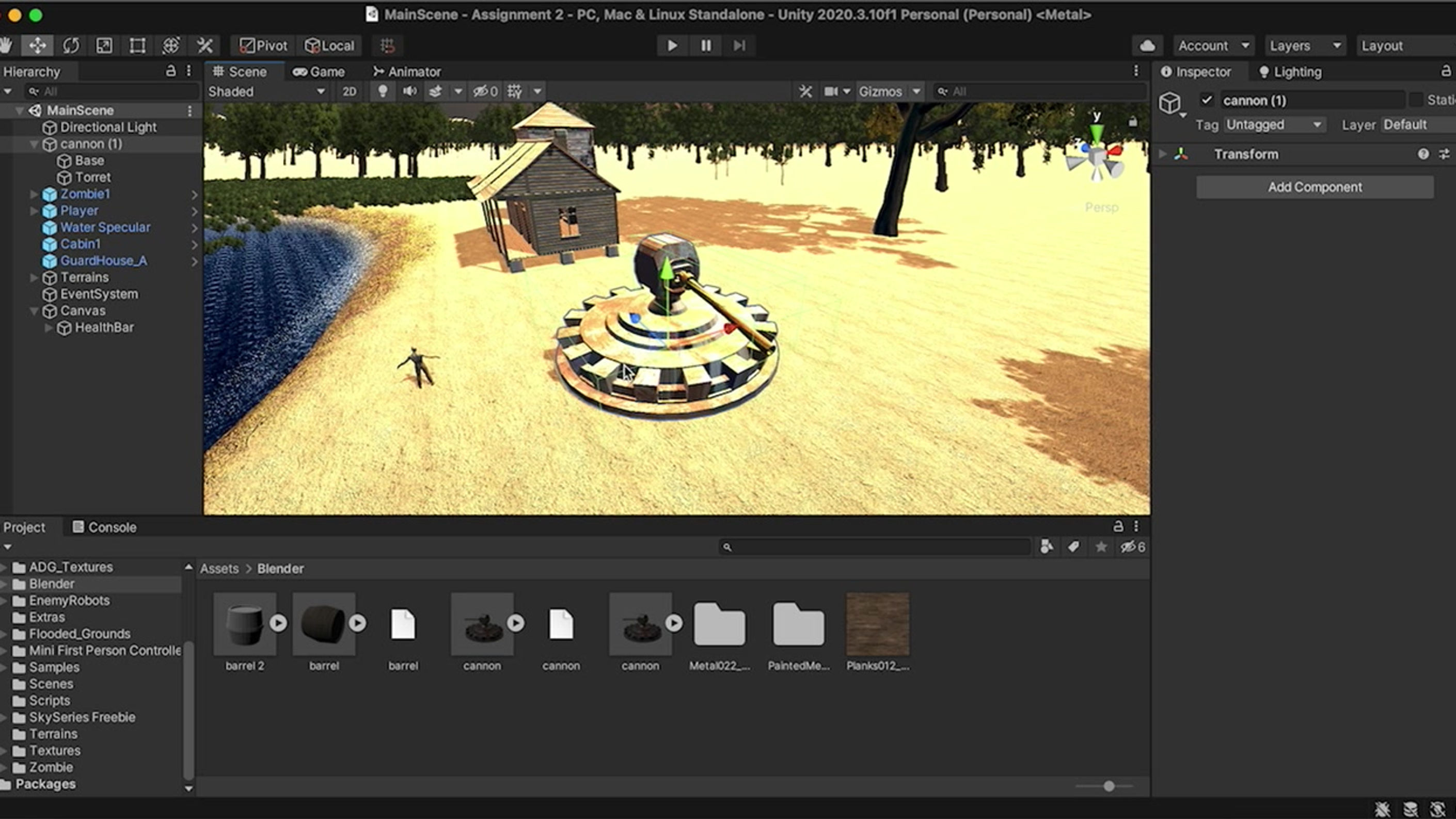Toggle Pivot handle position button

[263, 46]
